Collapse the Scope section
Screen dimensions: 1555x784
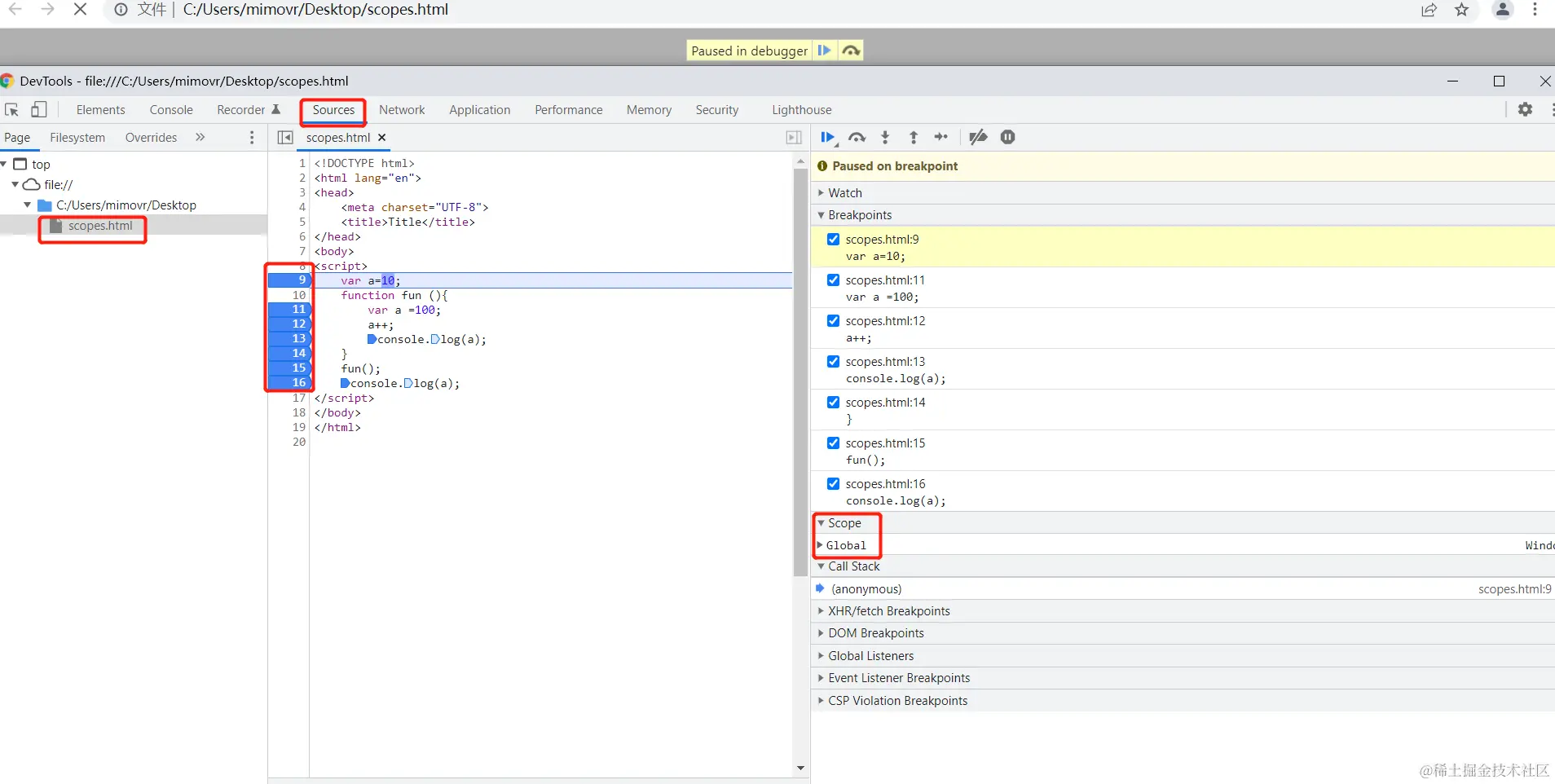coord(1183,523)
